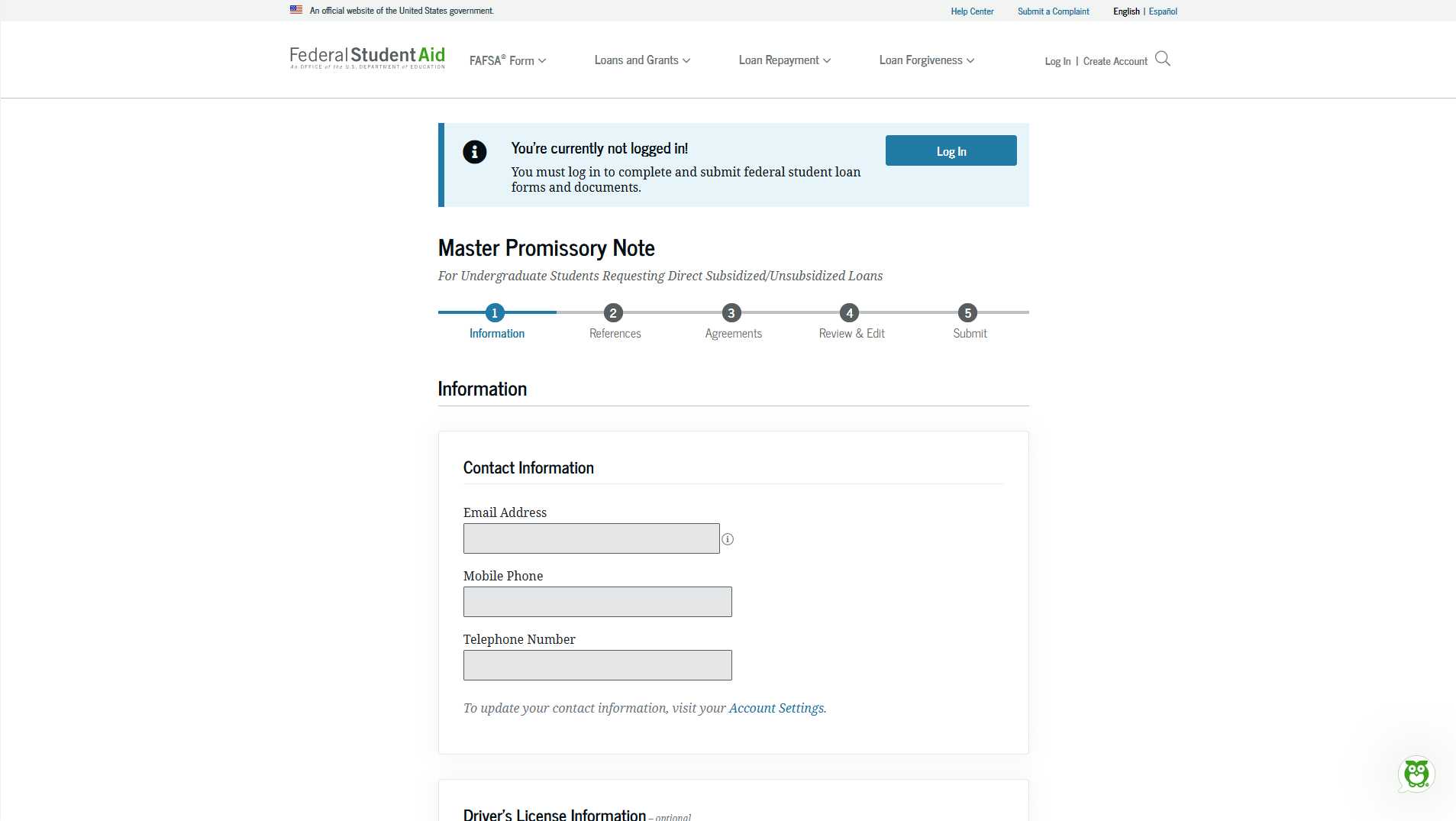Switch language to Español
The width and height of the screenshot is (1456, 821).
tap(1163, 11)
